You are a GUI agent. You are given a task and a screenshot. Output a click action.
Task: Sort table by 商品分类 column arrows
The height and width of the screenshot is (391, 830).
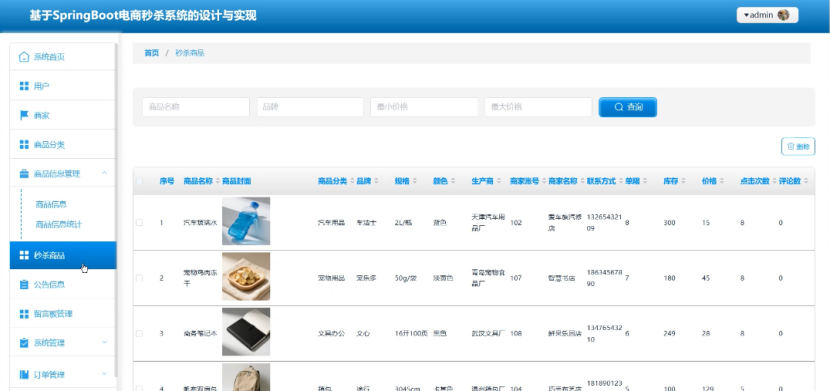click(x=352, y=181)
